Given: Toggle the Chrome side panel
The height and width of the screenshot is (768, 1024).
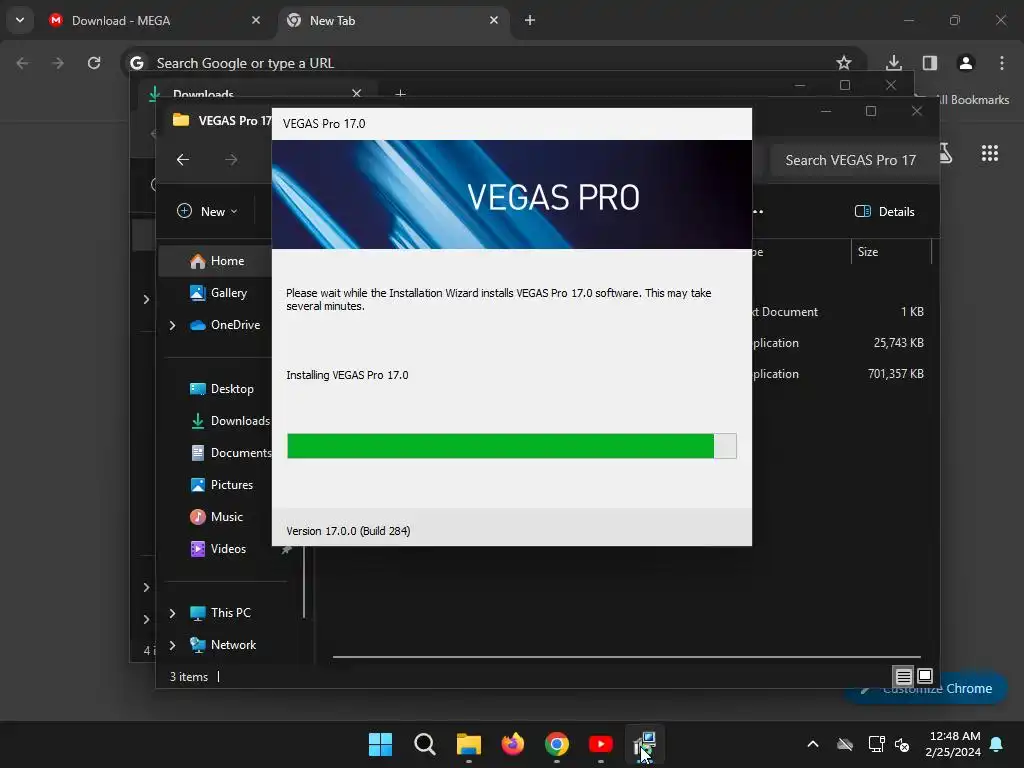Looking at the screenshot, I should (930, 63).
